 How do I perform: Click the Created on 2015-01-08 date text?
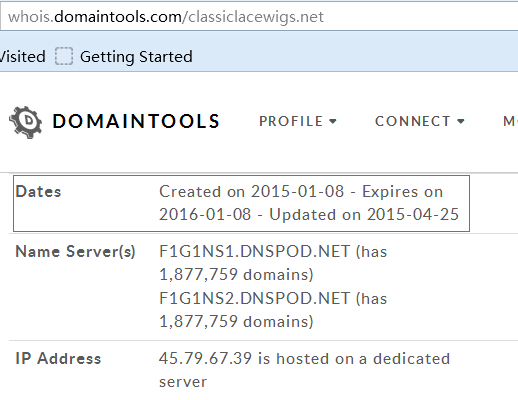click(x=252, y=192)
